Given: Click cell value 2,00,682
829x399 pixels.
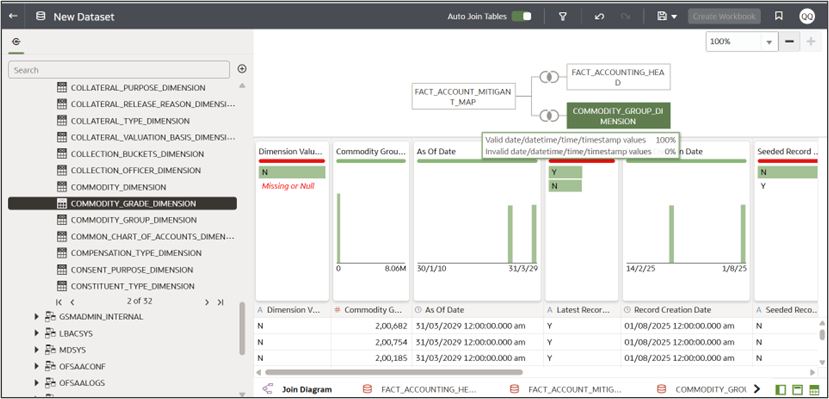Looking at the screenshot, I should tap(392, 326).
